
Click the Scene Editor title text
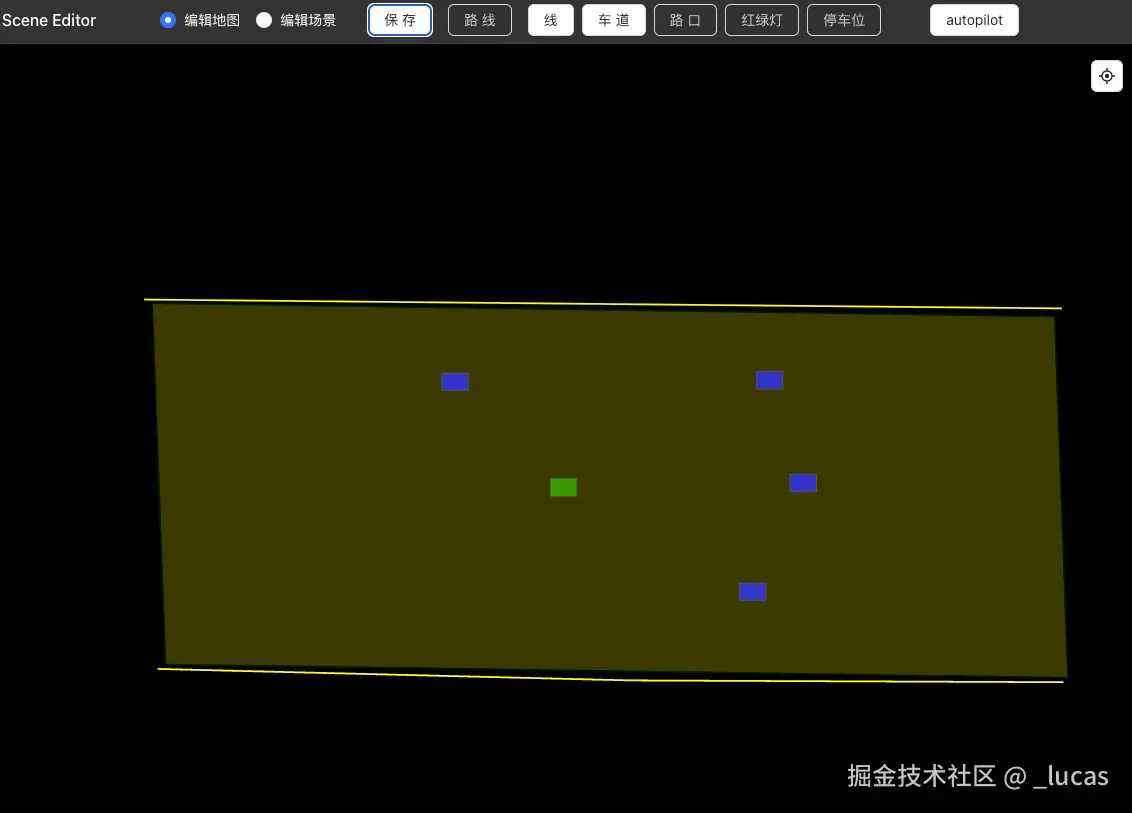tap(49, 19)
